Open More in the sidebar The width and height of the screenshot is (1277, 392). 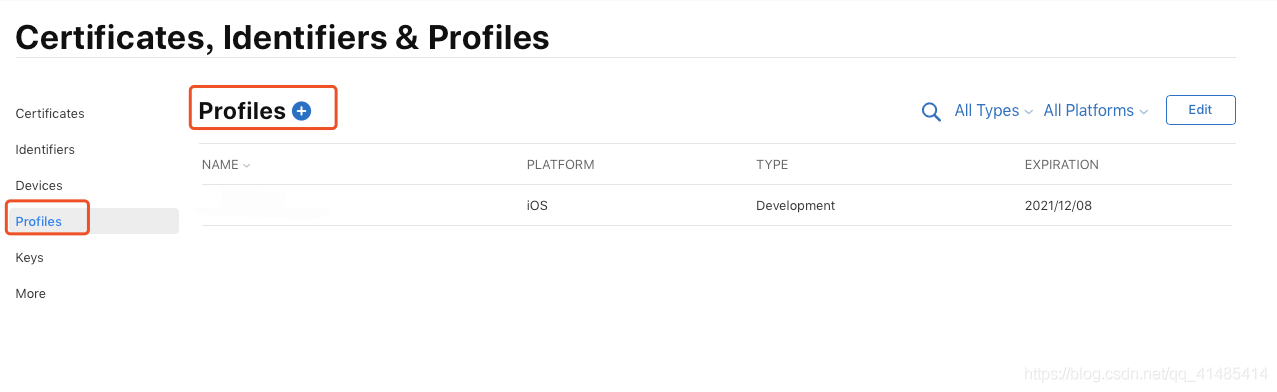click(x=30, y=294)
